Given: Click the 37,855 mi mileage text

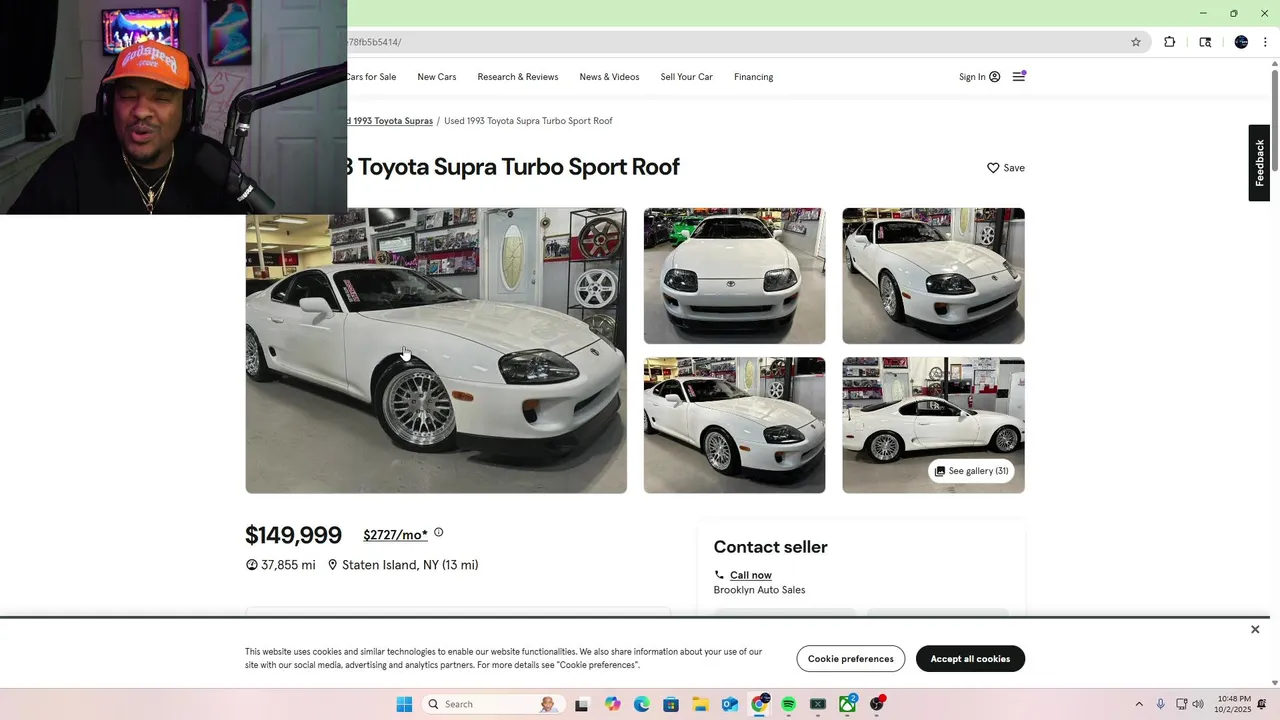Looking at the screenshot, I should 288,565.
